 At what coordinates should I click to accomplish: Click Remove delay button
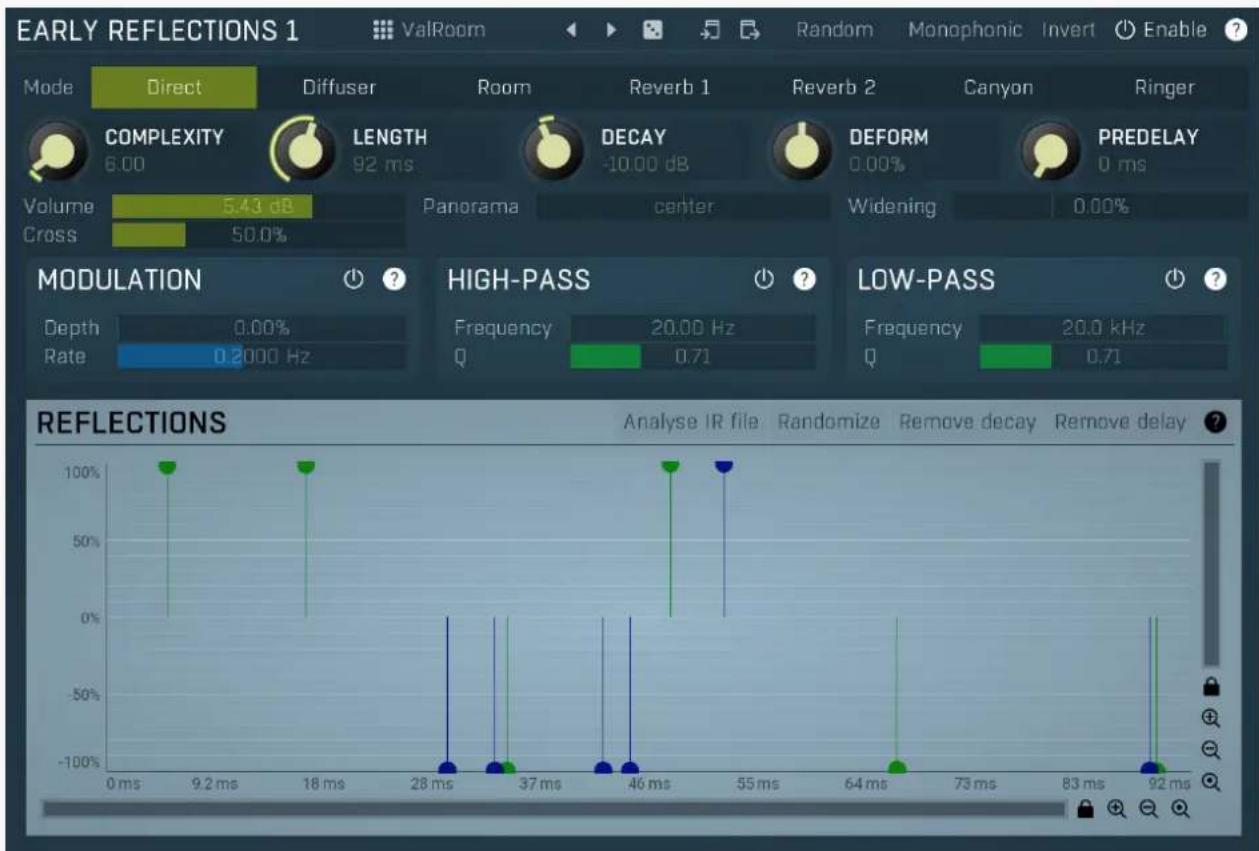(x=1120, y=422)
